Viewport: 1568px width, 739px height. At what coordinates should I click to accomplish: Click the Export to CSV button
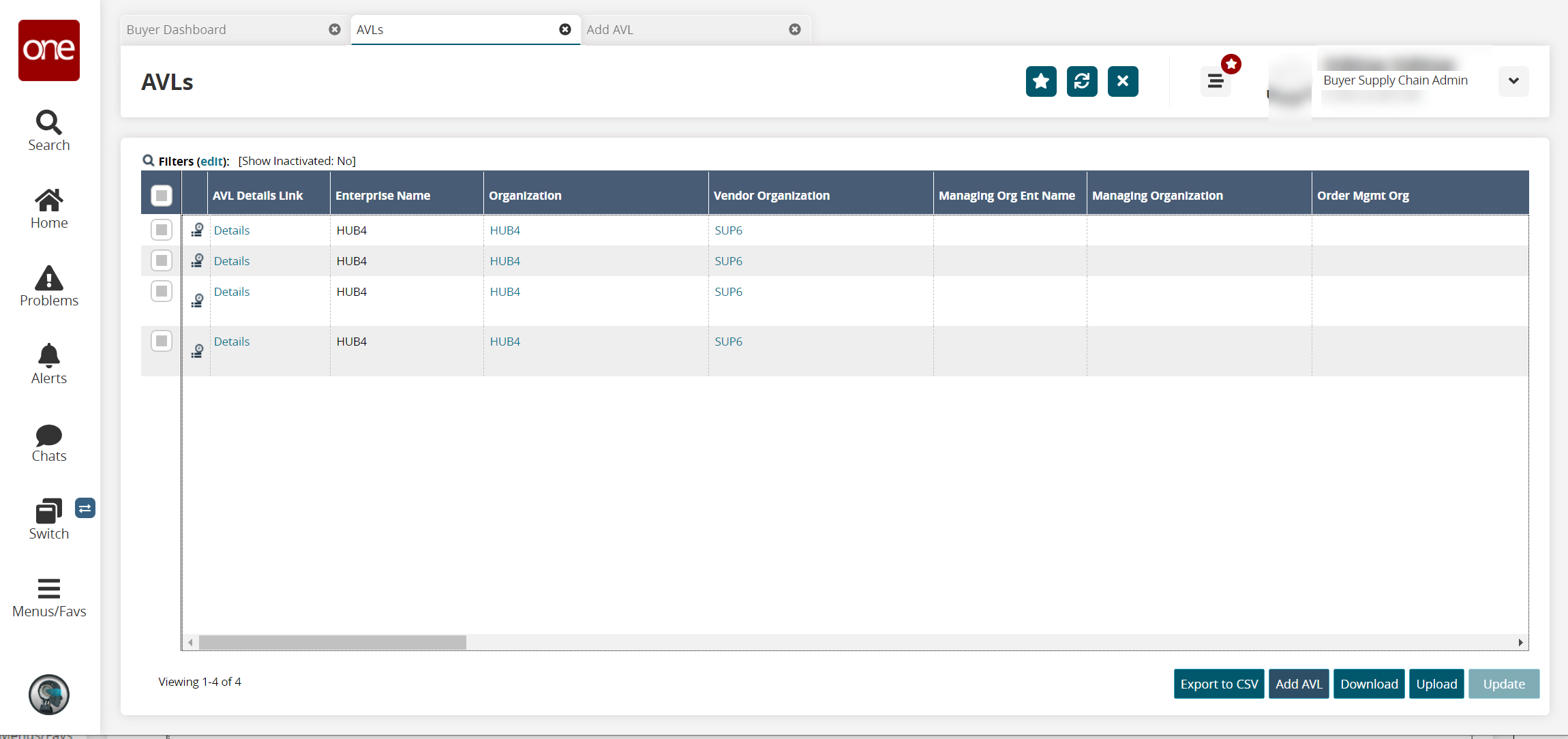tap(1218, 684)
